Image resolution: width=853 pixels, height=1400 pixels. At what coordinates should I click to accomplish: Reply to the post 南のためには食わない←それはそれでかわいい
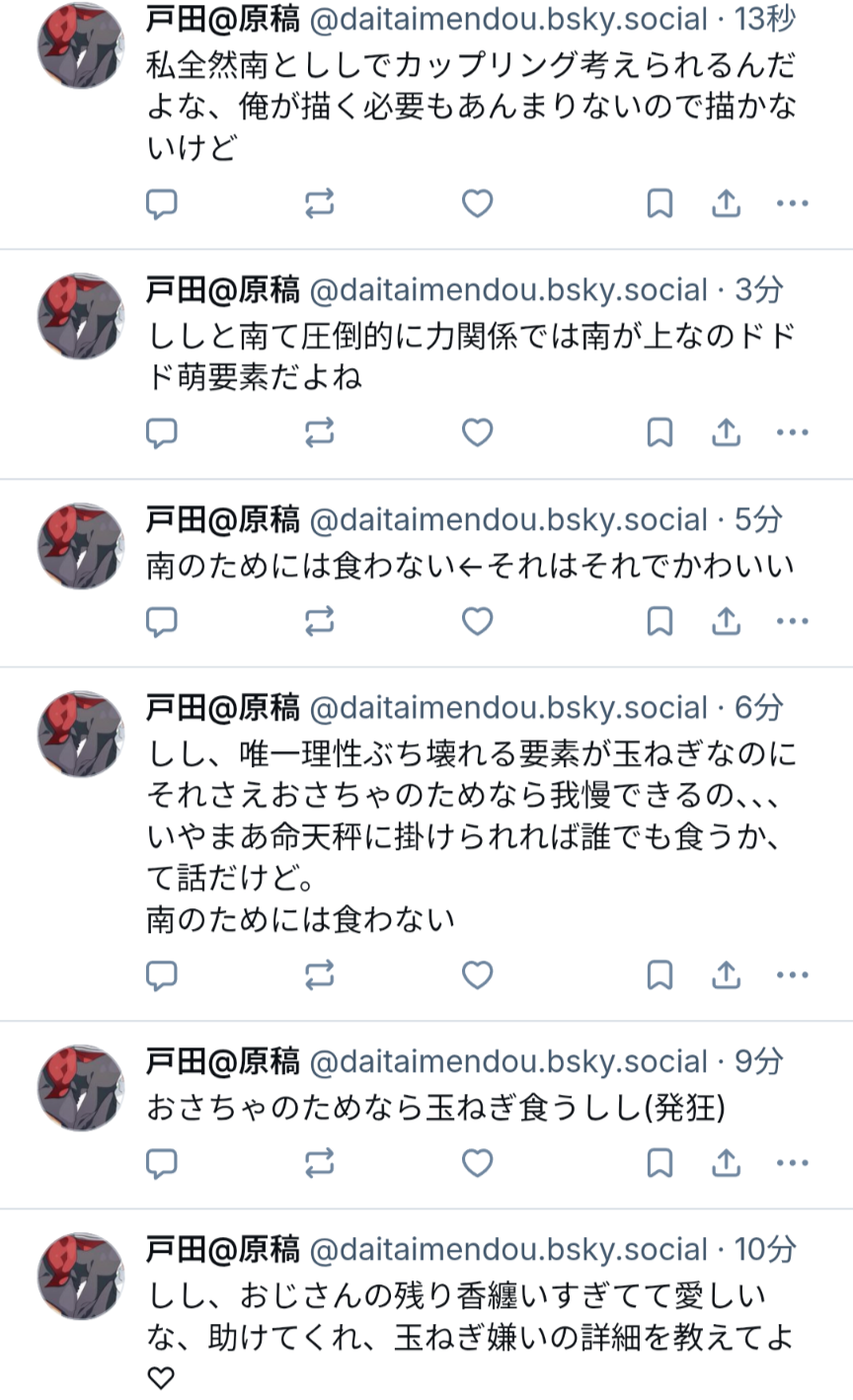pos(162,621)
